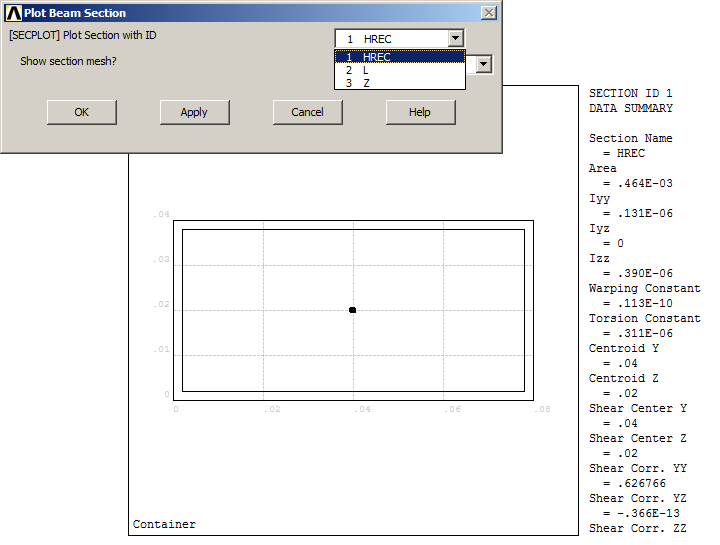Close the Plot Beam Section dialog
Screen dimensions: 720x545
488,13
